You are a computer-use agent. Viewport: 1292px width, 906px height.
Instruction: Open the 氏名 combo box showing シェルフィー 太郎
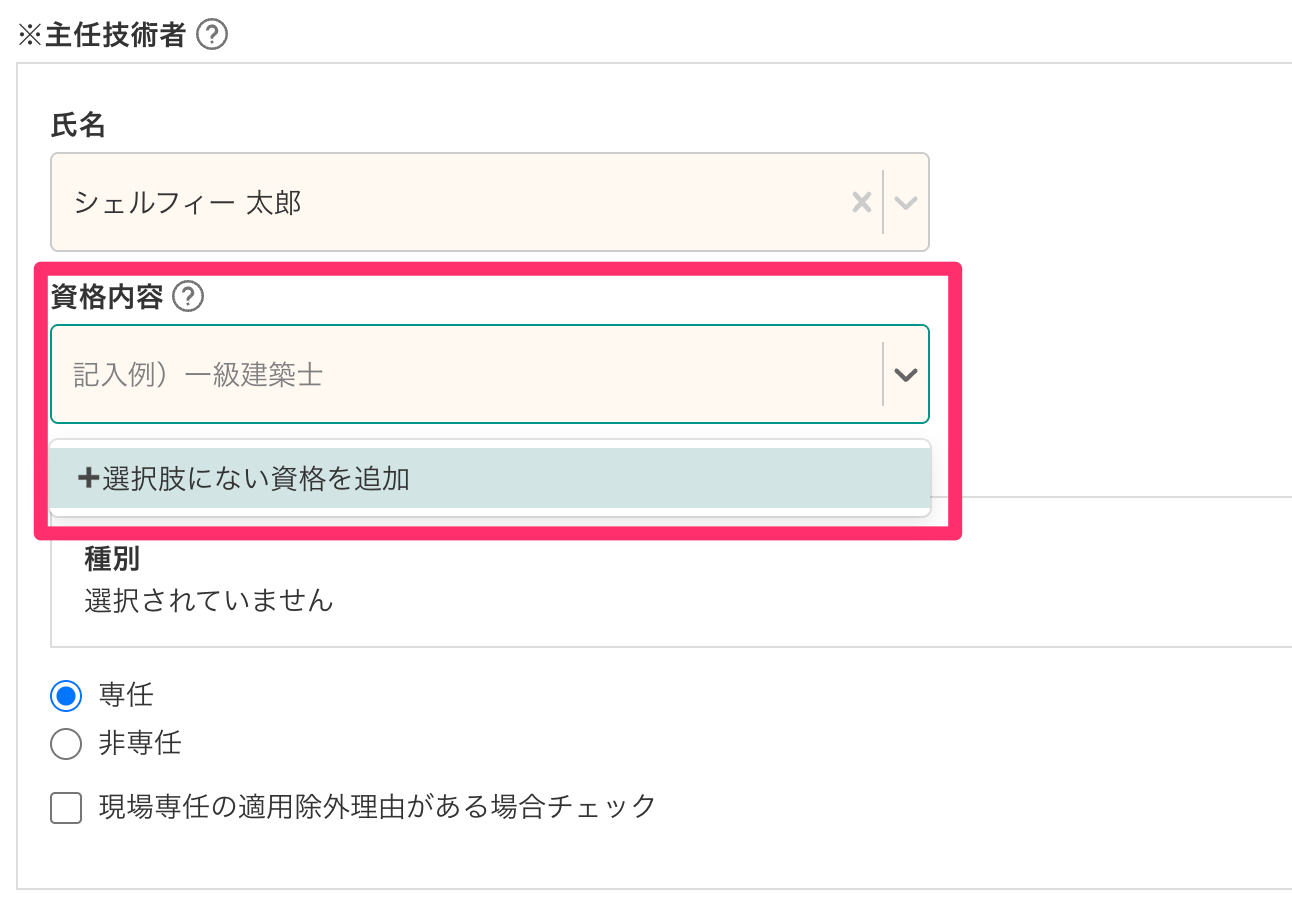450,203
